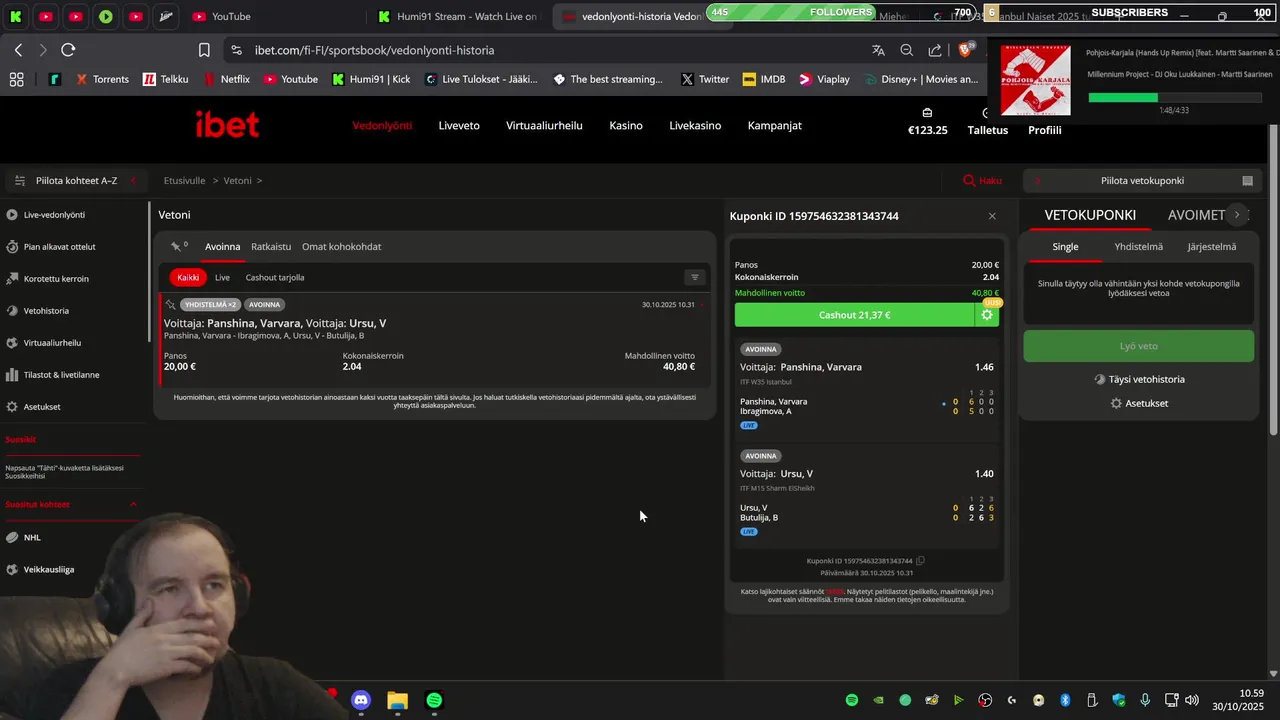Select the Järjestelmä bet type tab
This screenshot has height=720, width=1280.
1211,247
